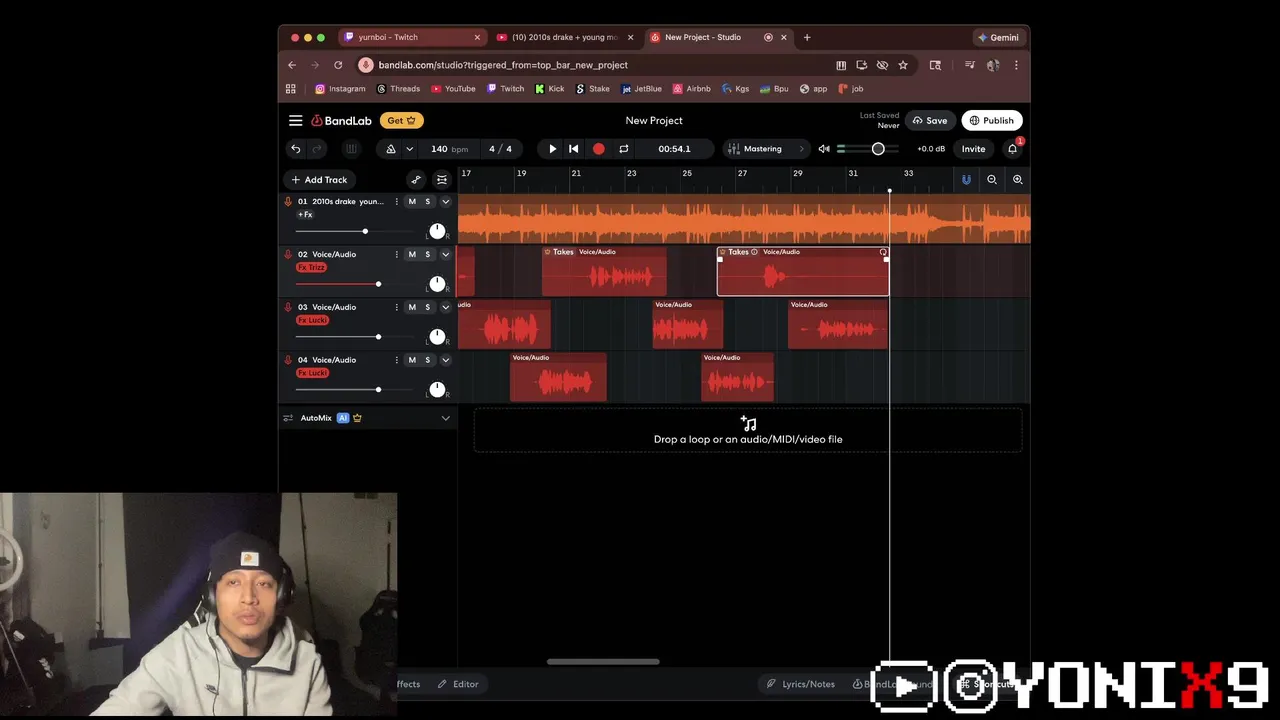Expand track 03 chevron
Screen dimensions: 1280x720
pyautogui.click(x=446, y=308)
